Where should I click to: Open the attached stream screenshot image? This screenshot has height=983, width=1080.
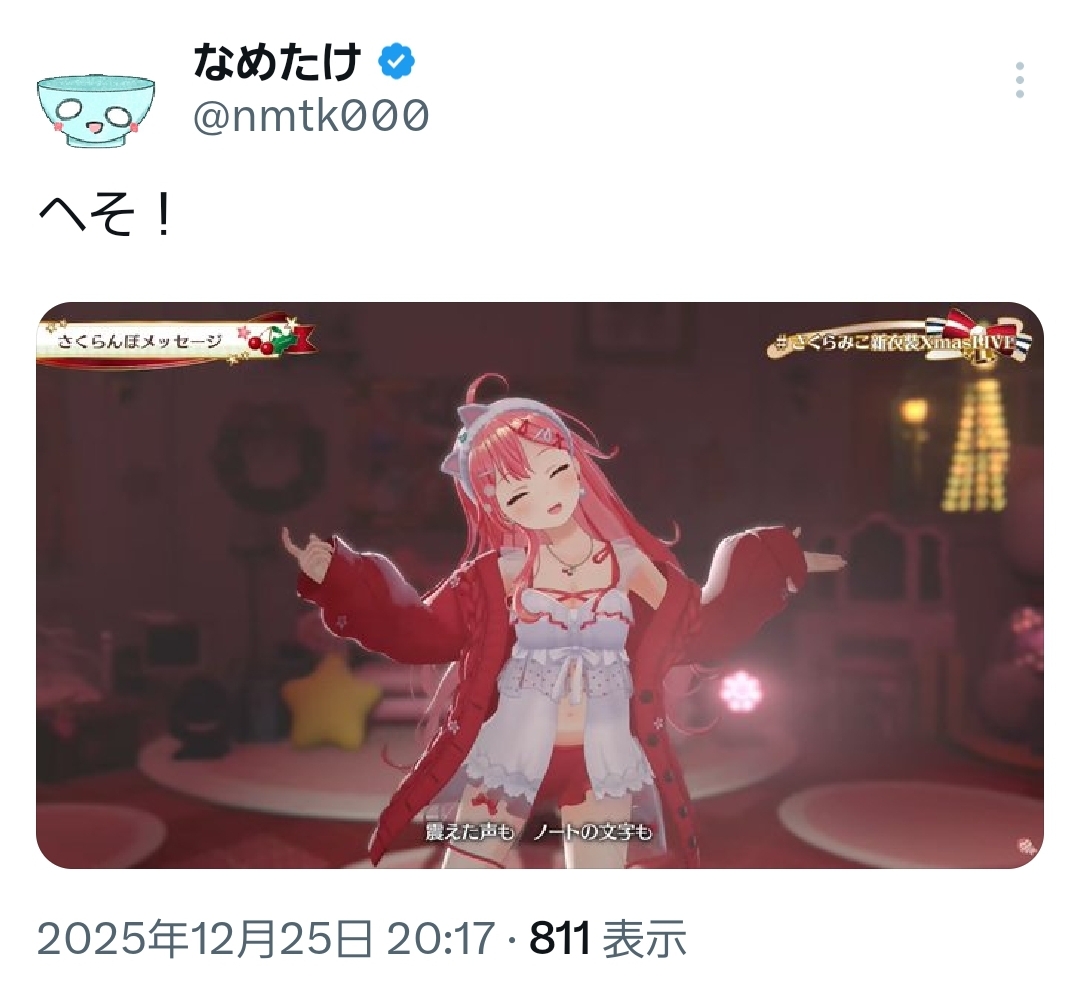click(x=540, y=585)
